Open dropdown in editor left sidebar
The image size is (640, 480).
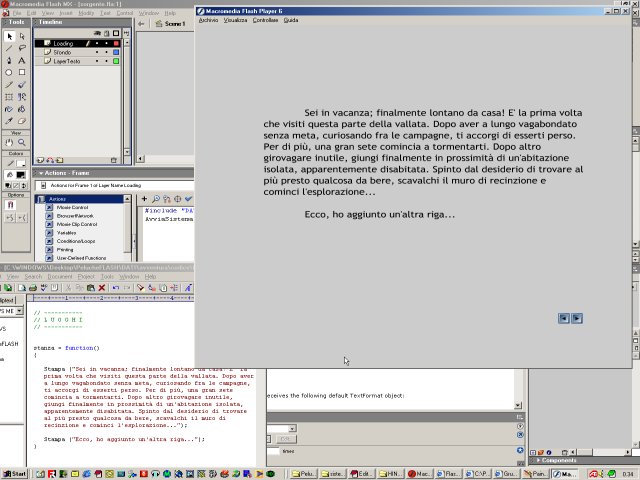[19, 311]
